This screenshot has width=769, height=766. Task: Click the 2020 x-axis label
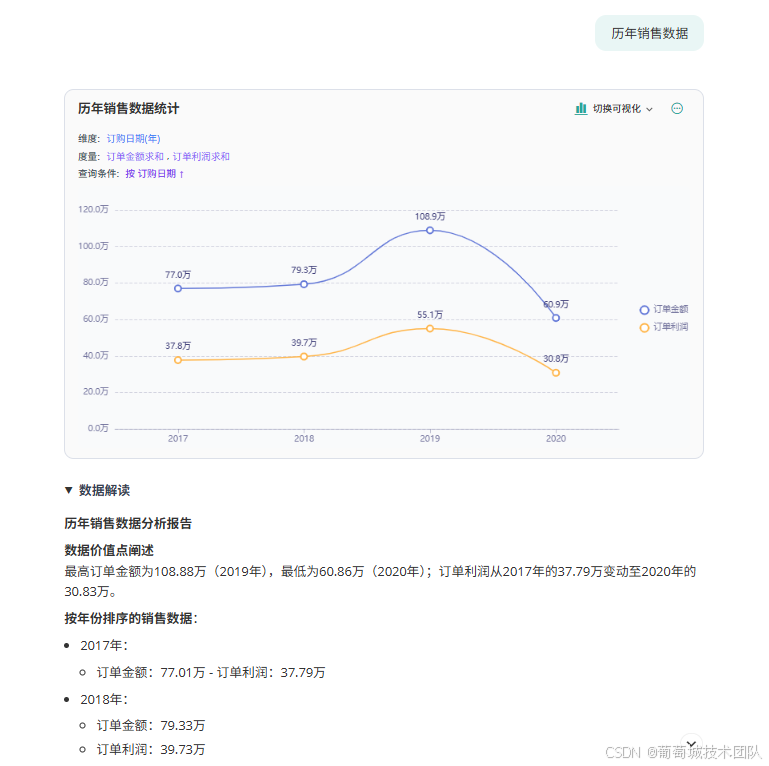coord(556,438)
